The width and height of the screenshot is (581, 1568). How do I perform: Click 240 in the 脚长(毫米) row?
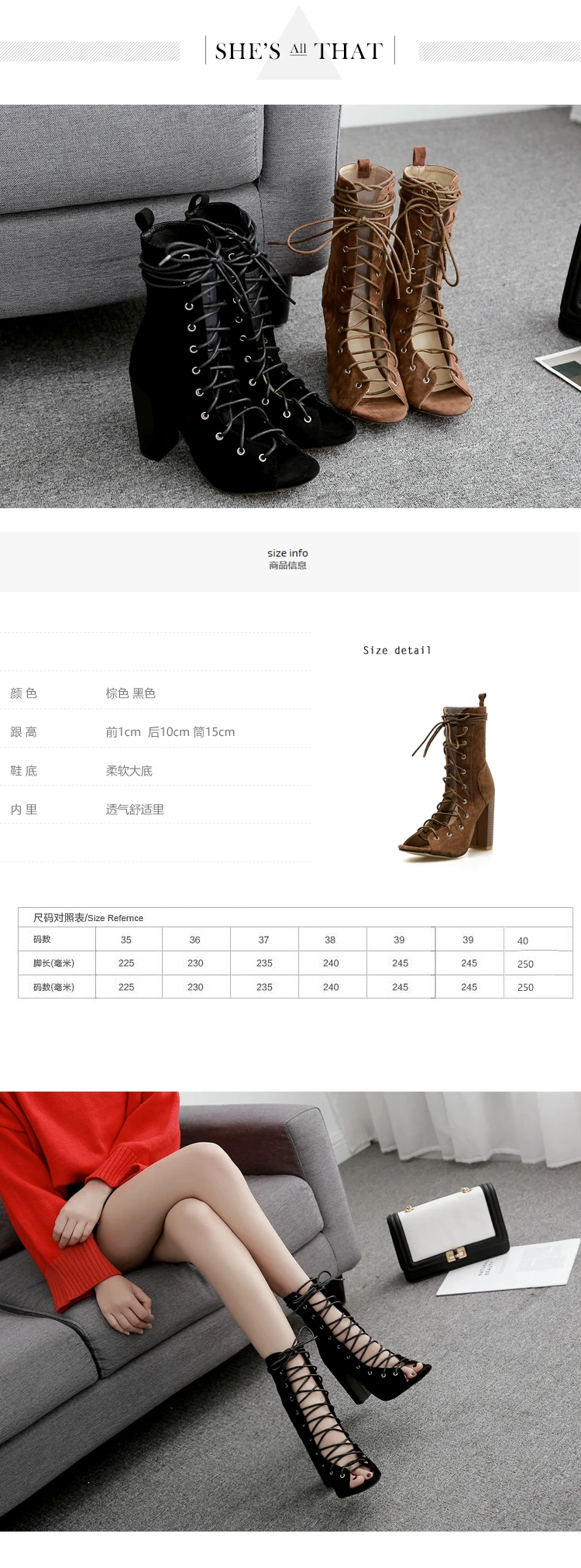331,963
